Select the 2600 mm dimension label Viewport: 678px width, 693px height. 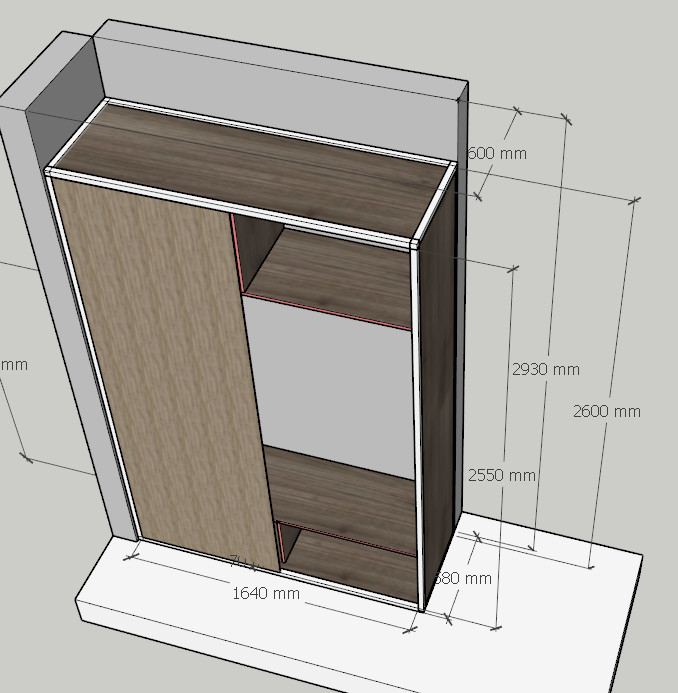(x=606, y=411)
